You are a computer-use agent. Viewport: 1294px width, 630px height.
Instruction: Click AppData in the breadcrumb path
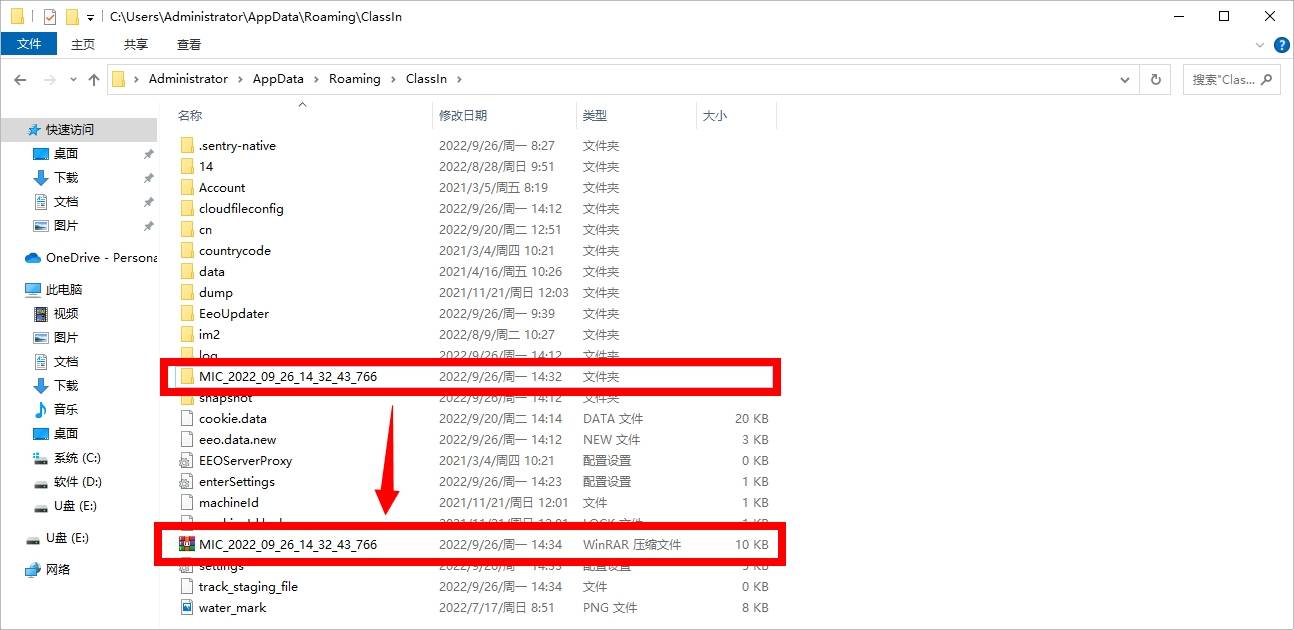coord(277,79)
